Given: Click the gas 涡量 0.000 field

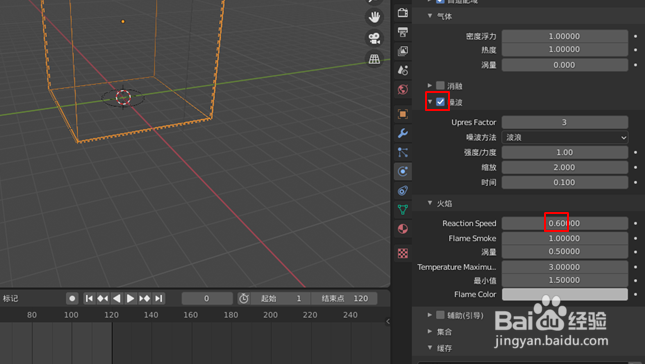Looking at the screenshot, I should pyautogui.click(x=565, y=65).
